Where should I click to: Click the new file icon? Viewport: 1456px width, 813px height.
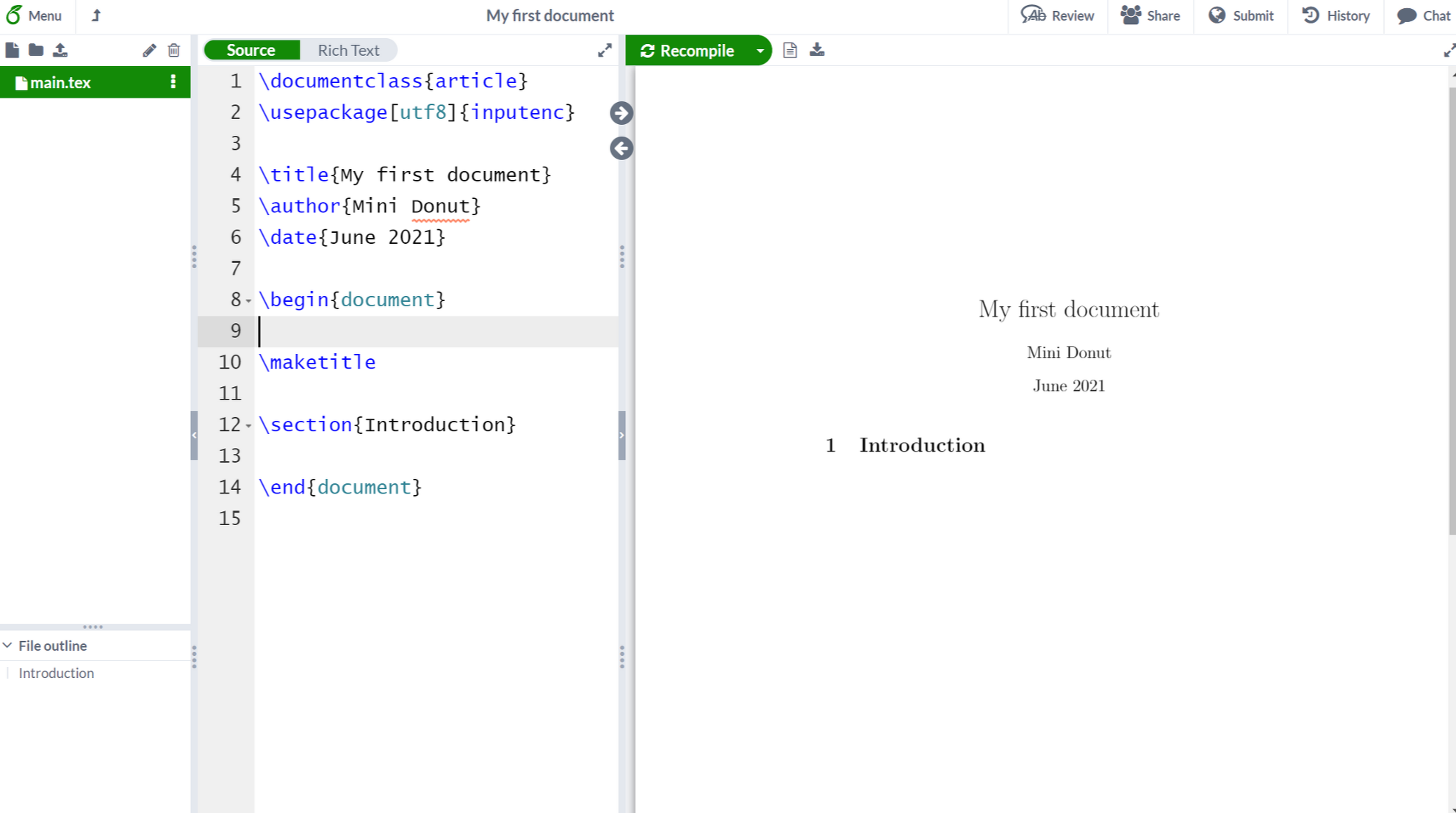point(12,50)
